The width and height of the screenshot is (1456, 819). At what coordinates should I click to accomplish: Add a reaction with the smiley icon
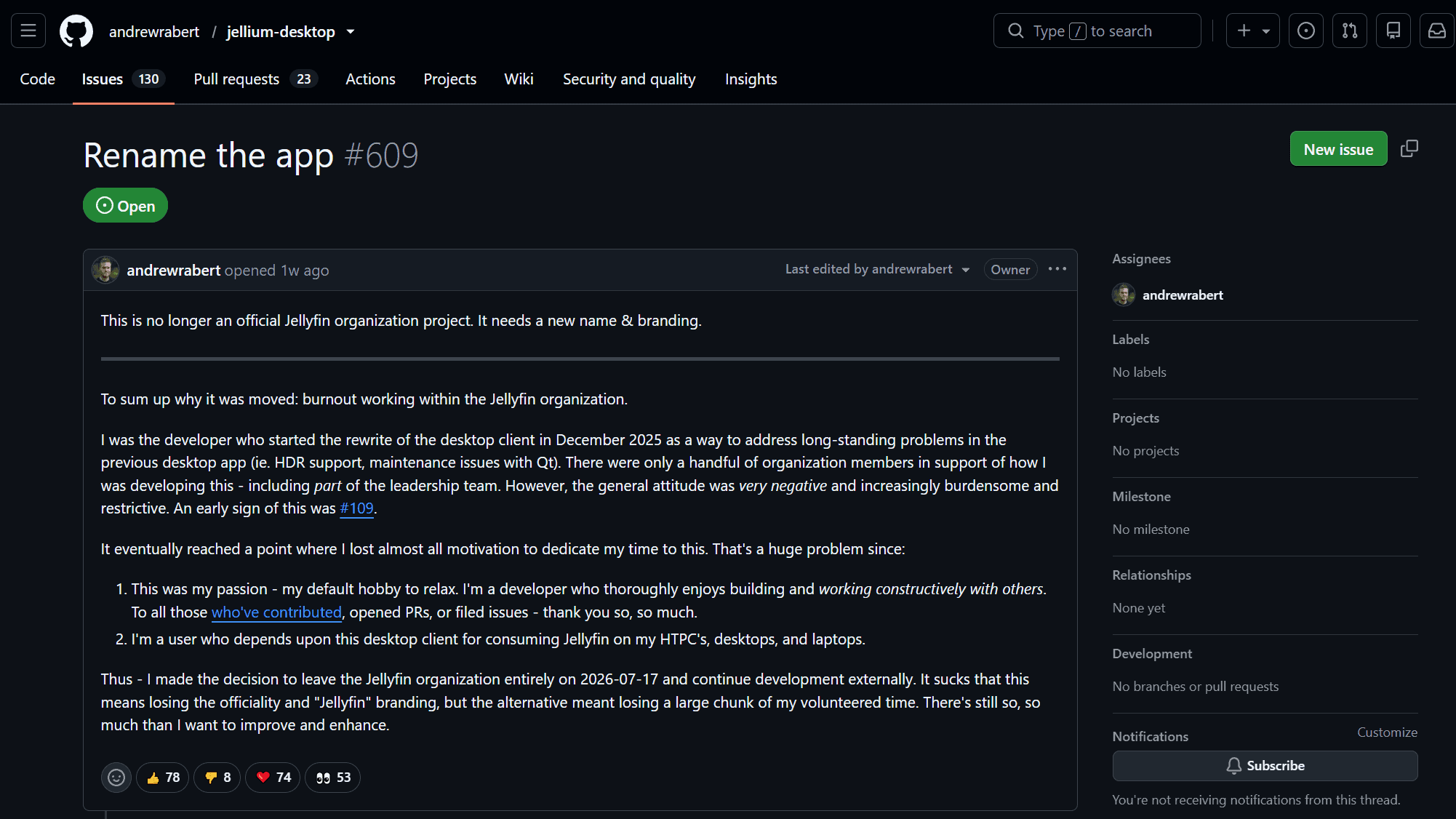coord(116,778)
